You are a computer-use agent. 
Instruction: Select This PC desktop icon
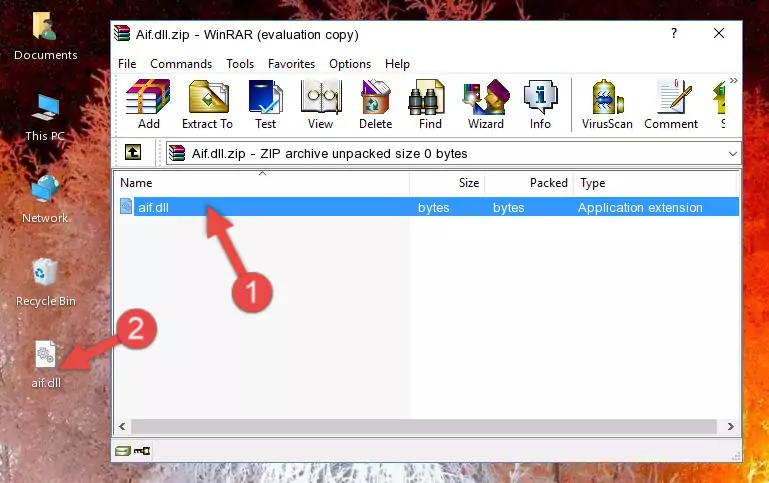click(x=45, y=118)
